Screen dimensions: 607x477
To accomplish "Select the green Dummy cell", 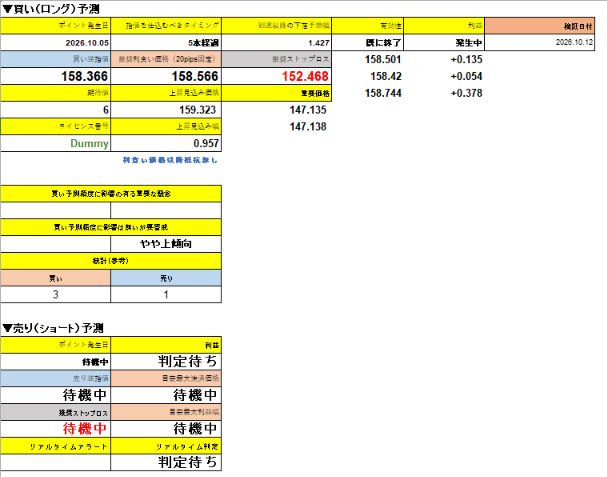I will [x=55, y=143].
